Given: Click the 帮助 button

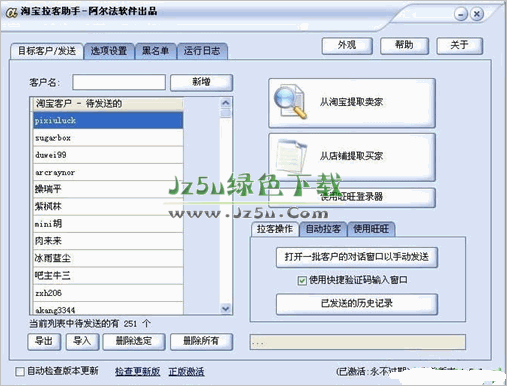Looking at the screenshot, I should click(x=404, y=45).
